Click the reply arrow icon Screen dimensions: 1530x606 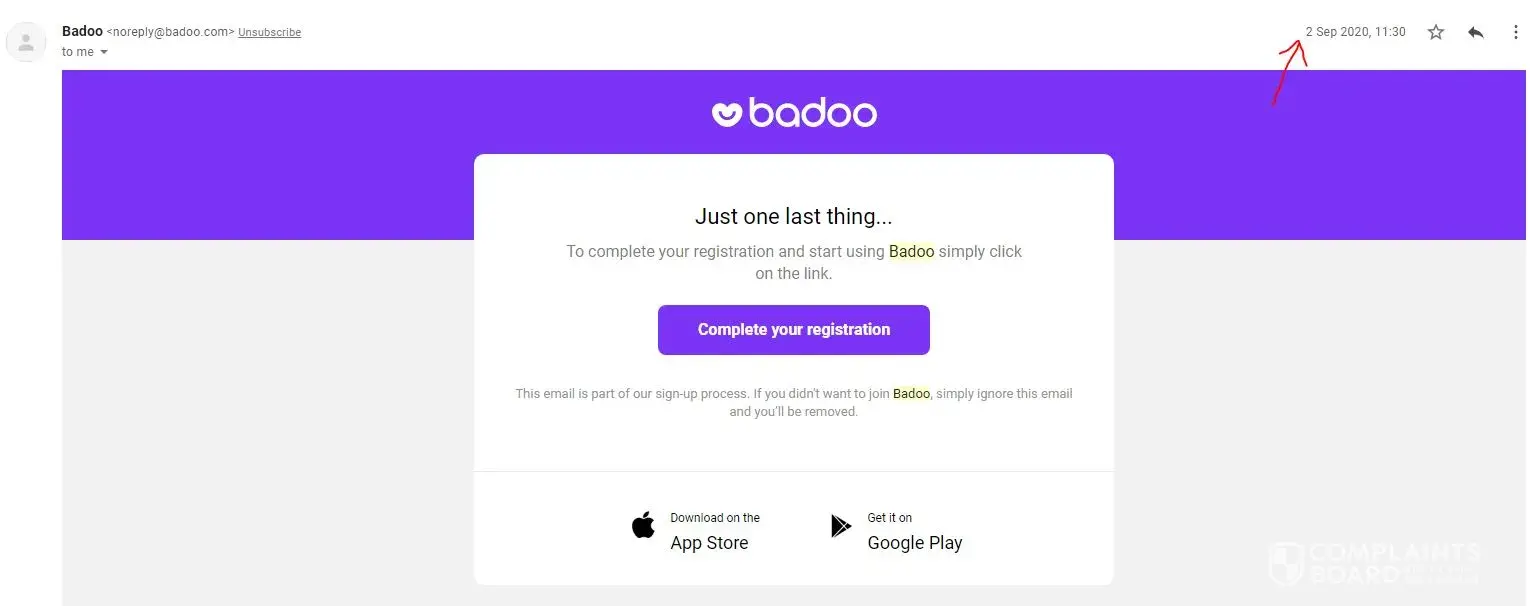1475,32
